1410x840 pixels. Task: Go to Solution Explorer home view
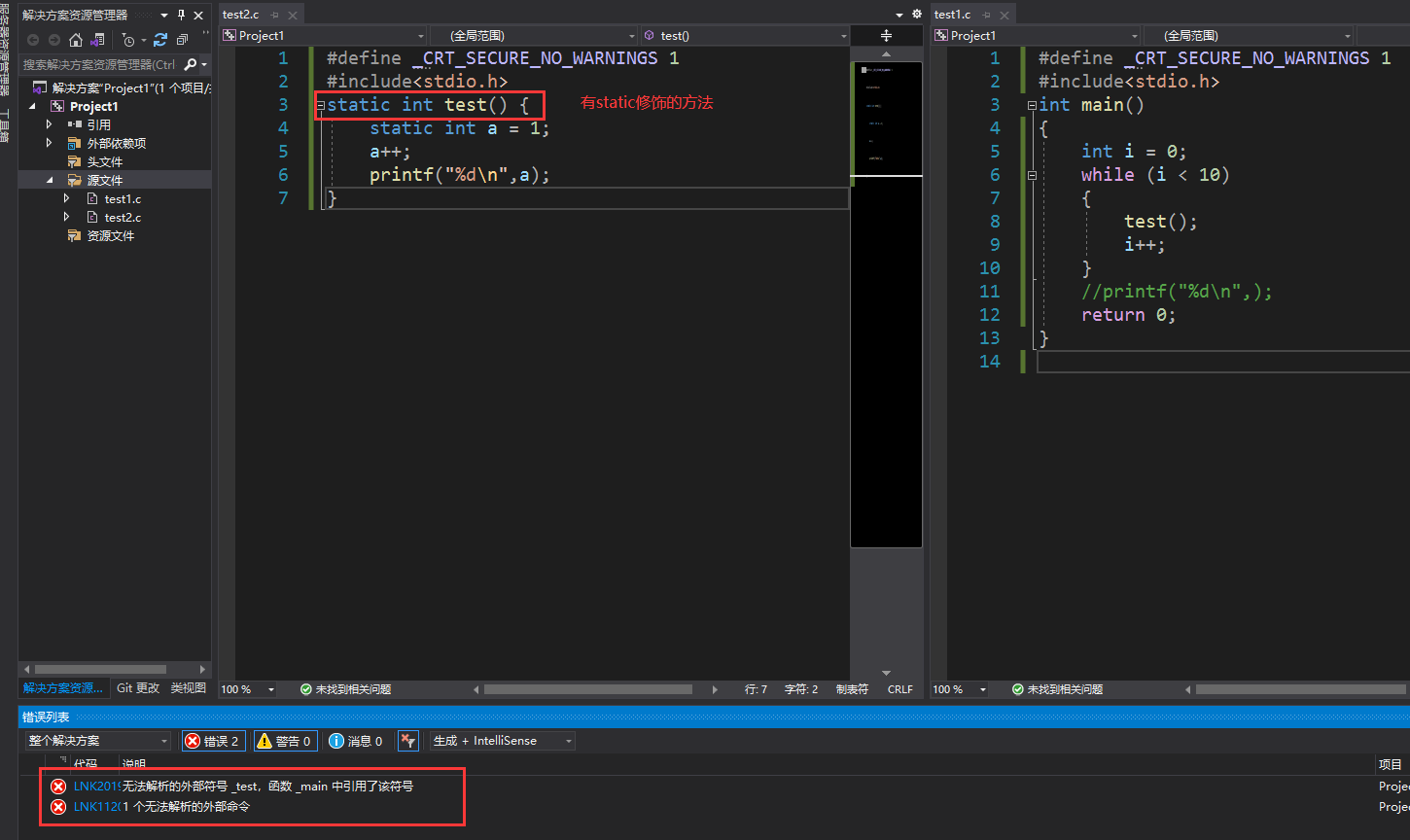[76, 40]
